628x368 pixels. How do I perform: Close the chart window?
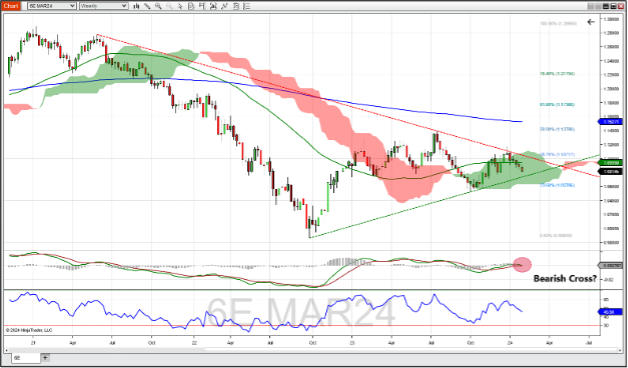pyautogui.click(x=621, y=6)
